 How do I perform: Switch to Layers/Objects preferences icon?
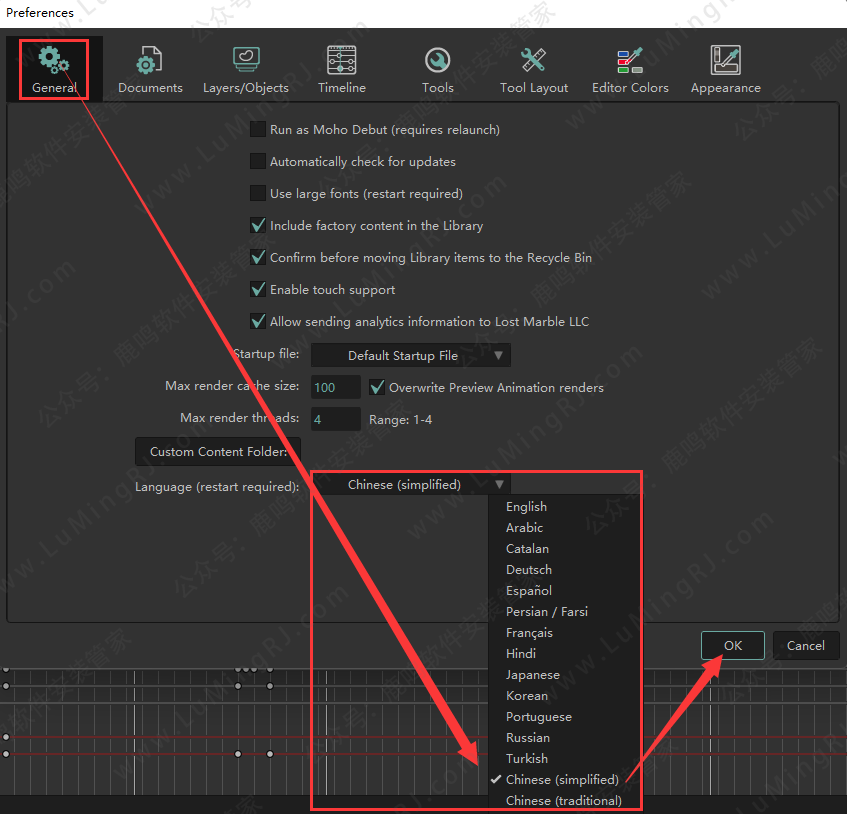246,61
